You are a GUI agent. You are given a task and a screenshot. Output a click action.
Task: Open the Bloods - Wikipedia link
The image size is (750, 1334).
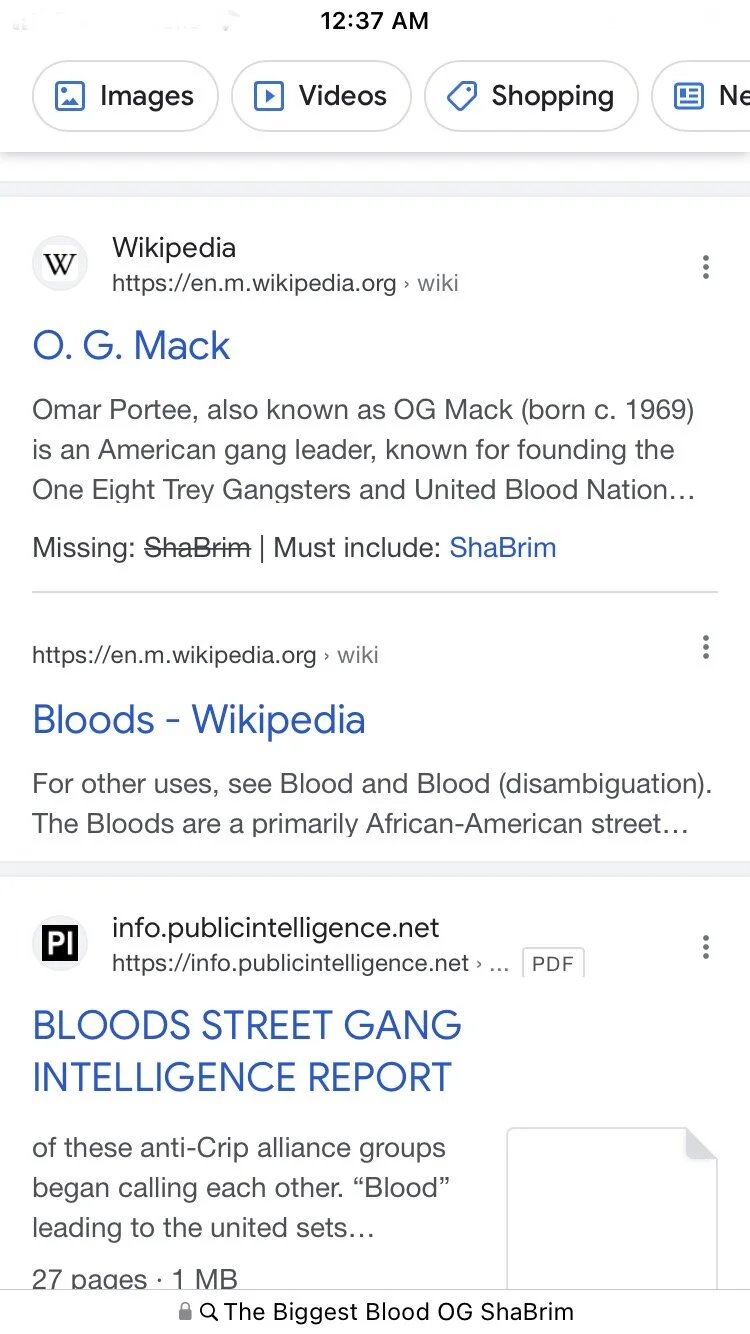199,720
